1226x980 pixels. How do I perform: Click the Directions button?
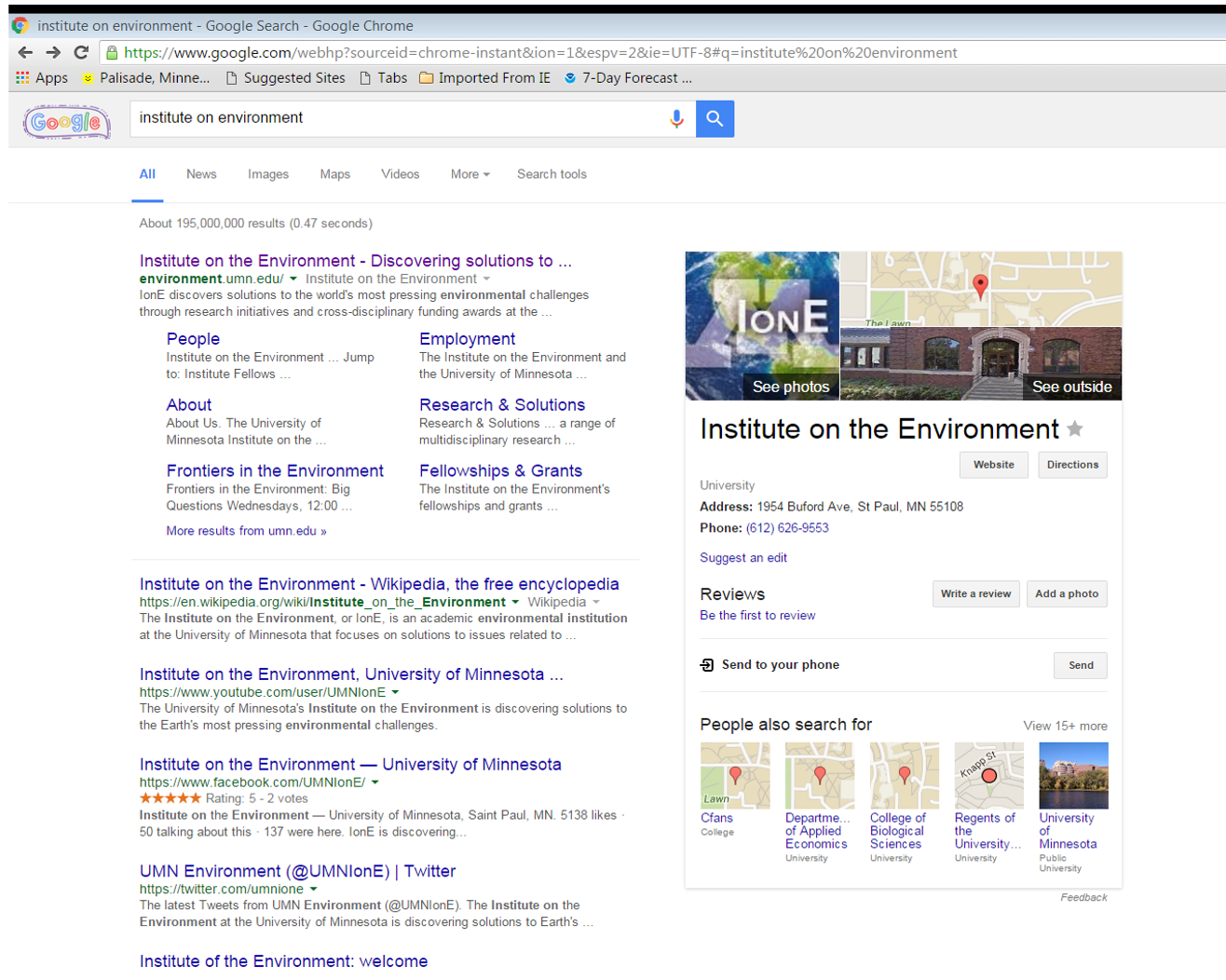pos(1072,465)
